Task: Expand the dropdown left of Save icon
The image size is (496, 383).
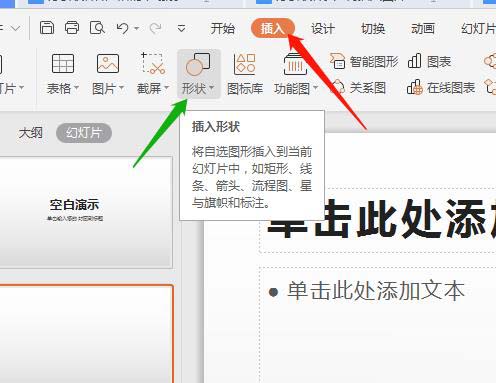Action: click(16, 28)
